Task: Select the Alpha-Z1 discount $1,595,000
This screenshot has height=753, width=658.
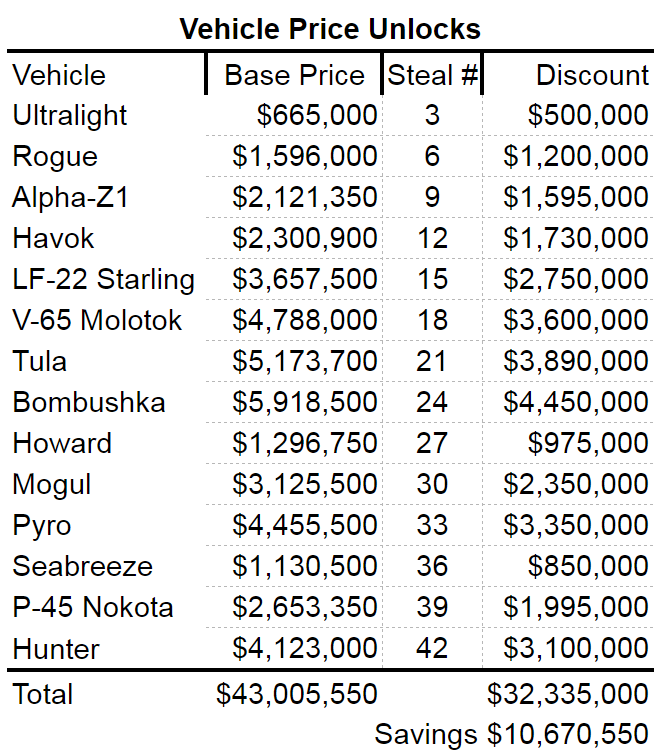Action: pyautogui.click(x=576, y=197)
